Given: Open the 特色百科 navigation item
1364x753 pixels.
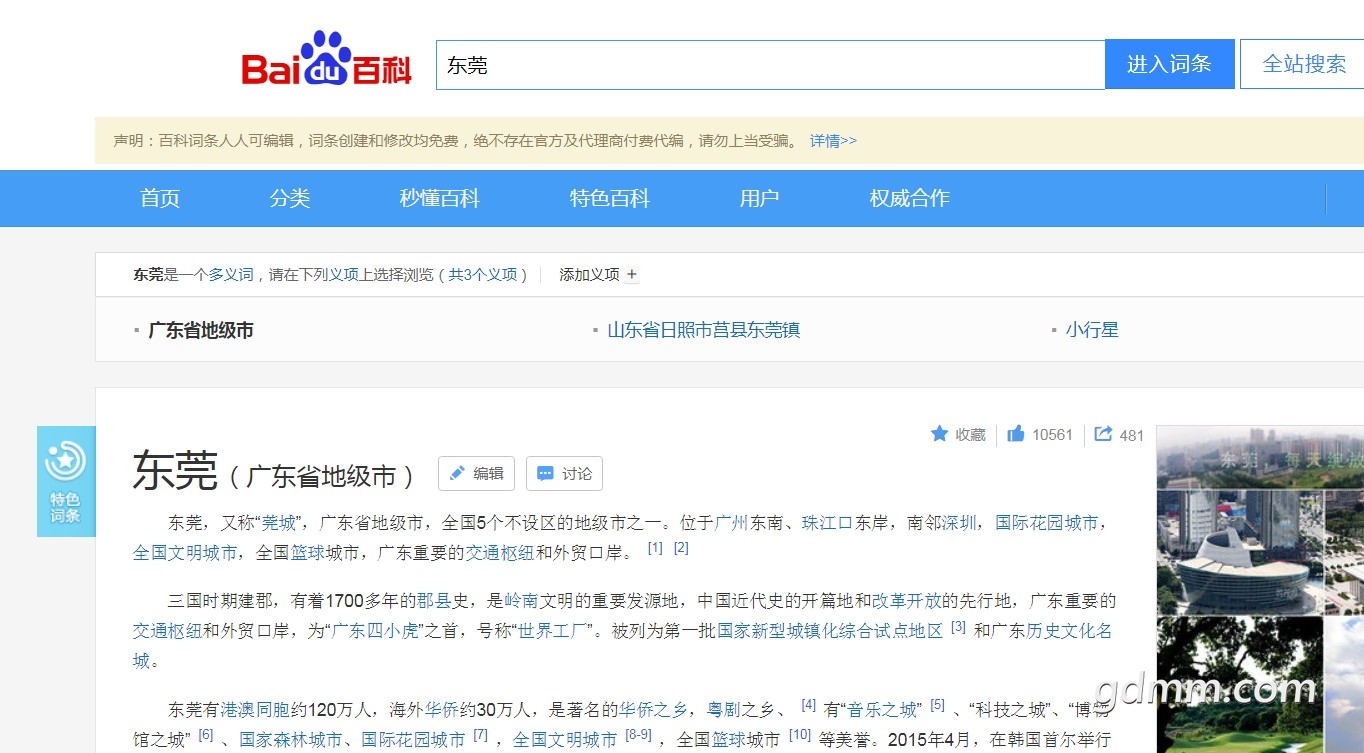Looking at the screenshot, I should pyautogui.click(x=610, y=198).
